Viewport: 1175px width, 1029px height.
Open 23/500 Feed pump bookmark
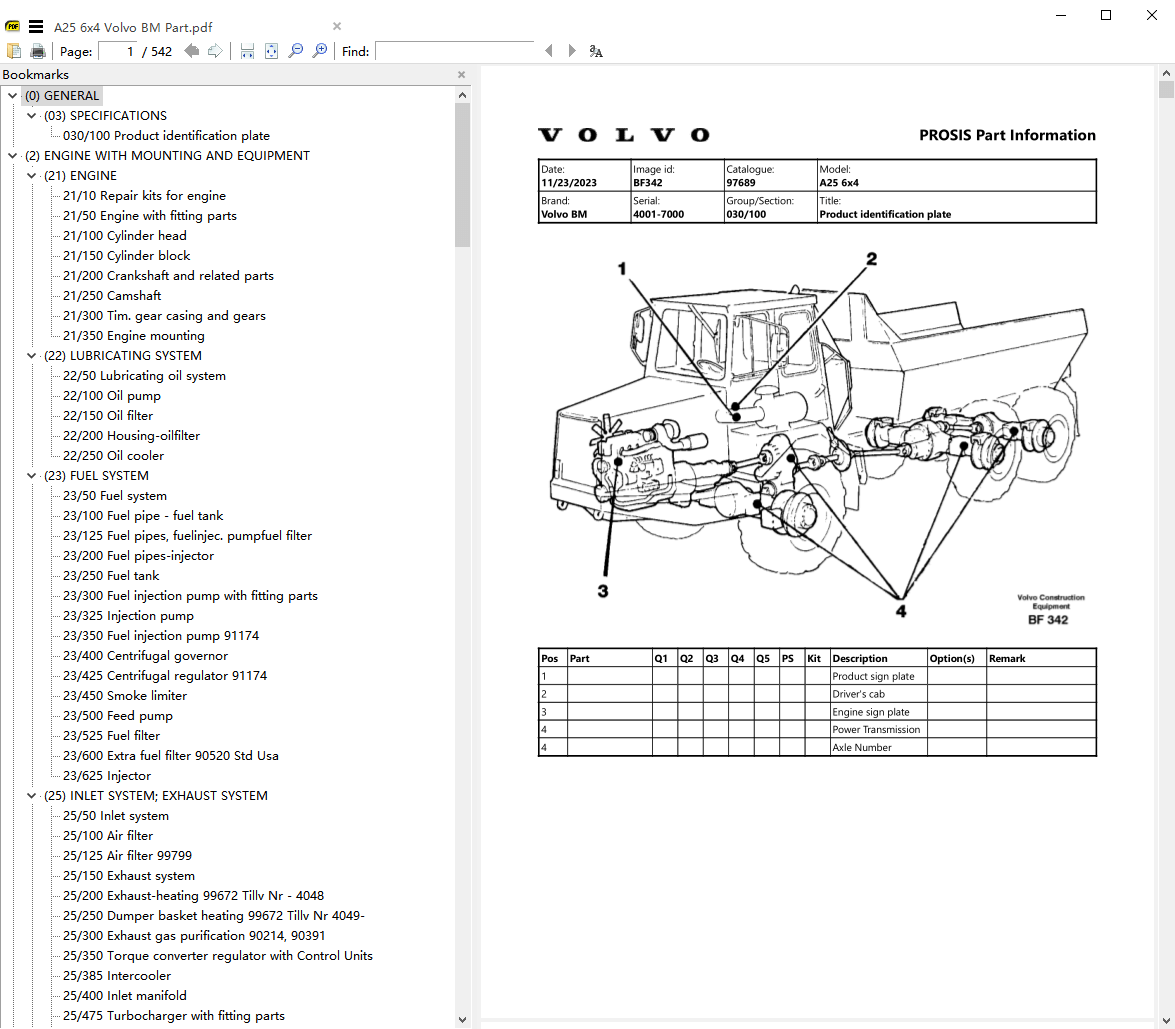point(118,716)
